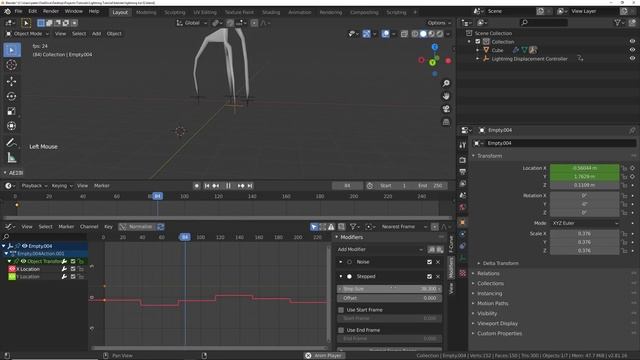This screenshot has height=360, width=640.
Task: Open the Add Modifier dropdown
Action: click(x=380, y=249)
